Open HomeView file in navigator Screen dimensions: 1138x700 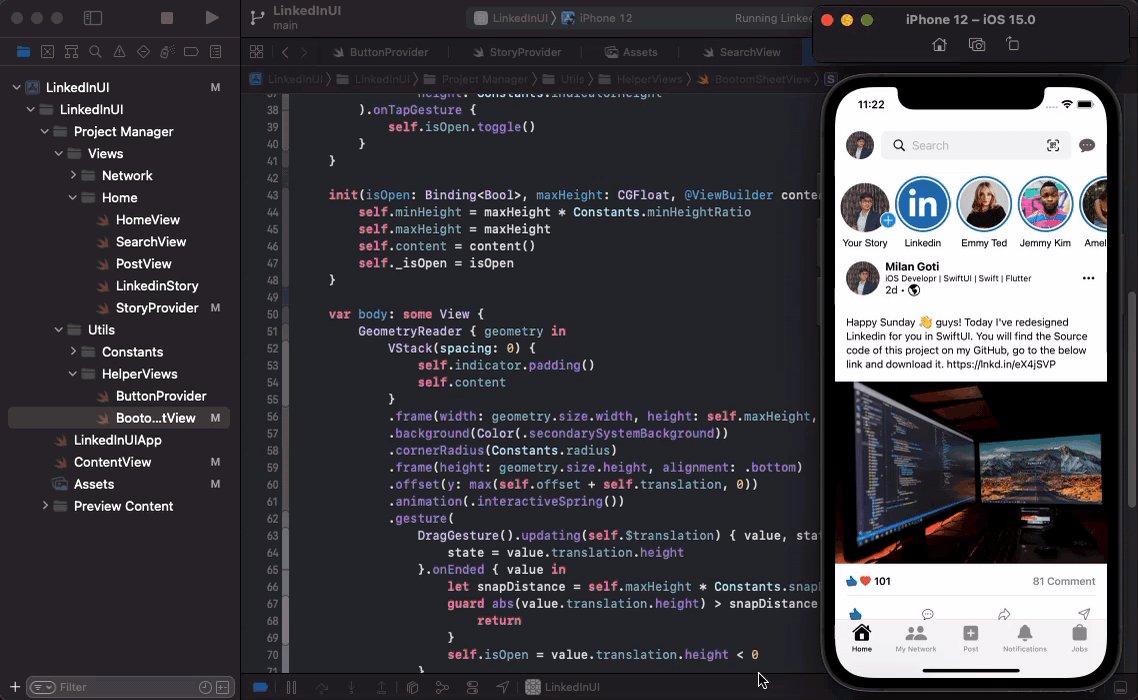pyautogui.click(x=147, y=219)
